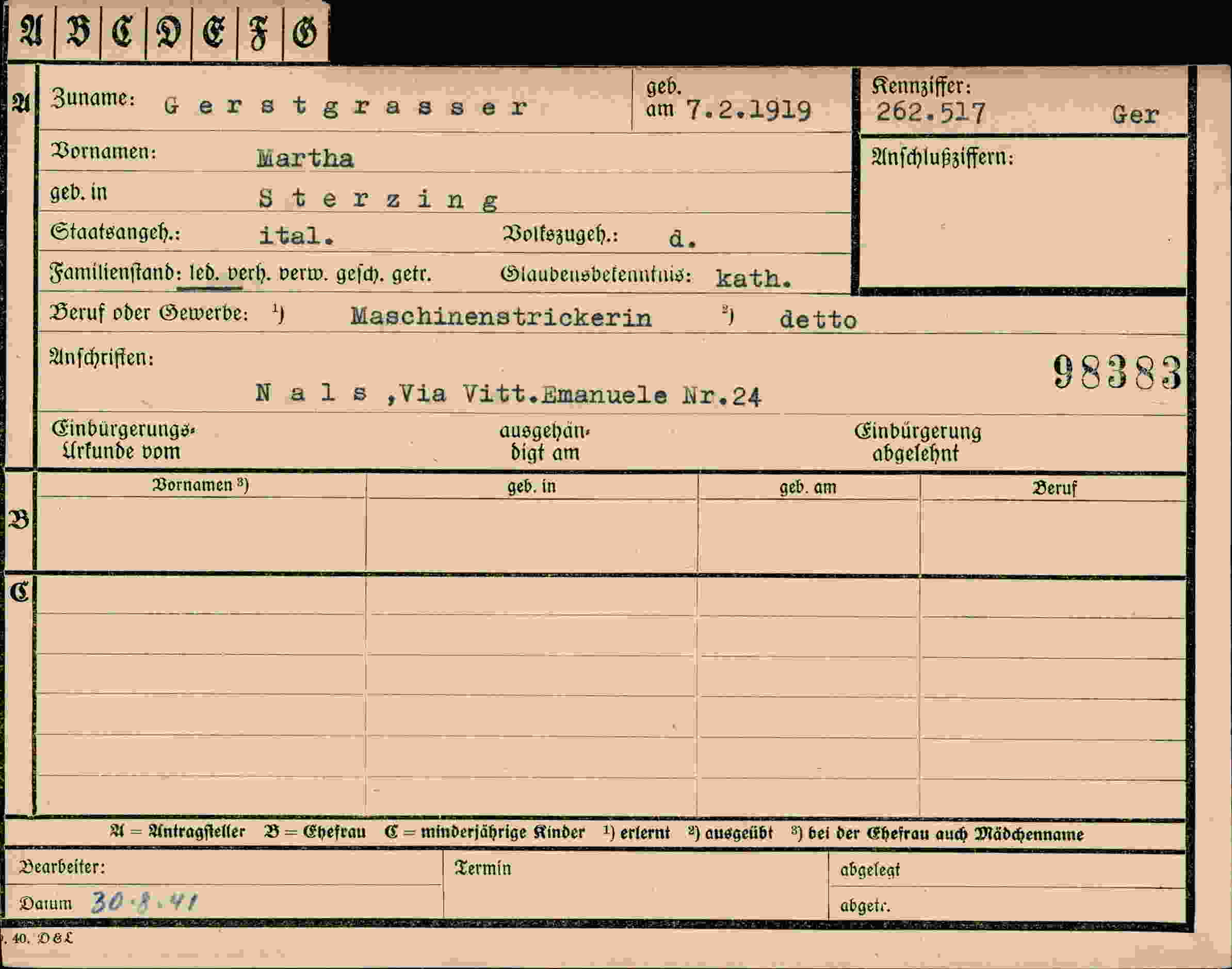Click the occupation 'Maschinenstrickerin'
Screen dimensions: 1232x969
tap(501, 317)
